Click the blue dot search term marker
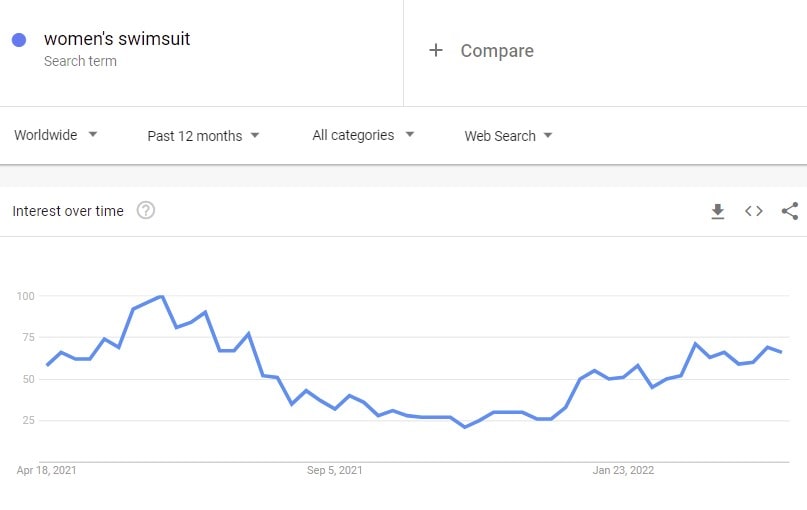This screenshot has height=510, width=807. (19, 40)
